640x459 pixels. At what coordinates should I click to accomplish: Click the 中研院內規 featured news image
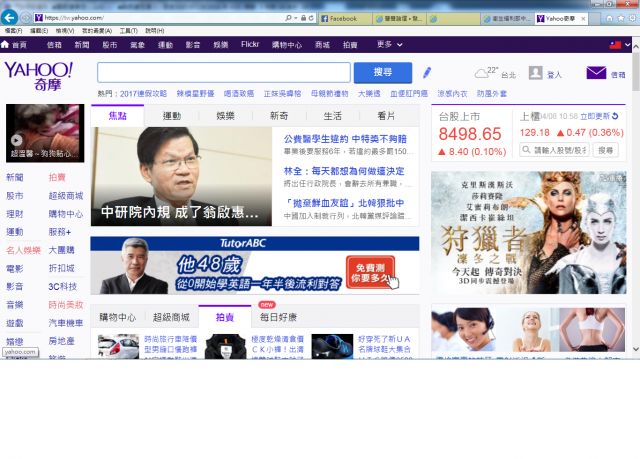[181, 176]
